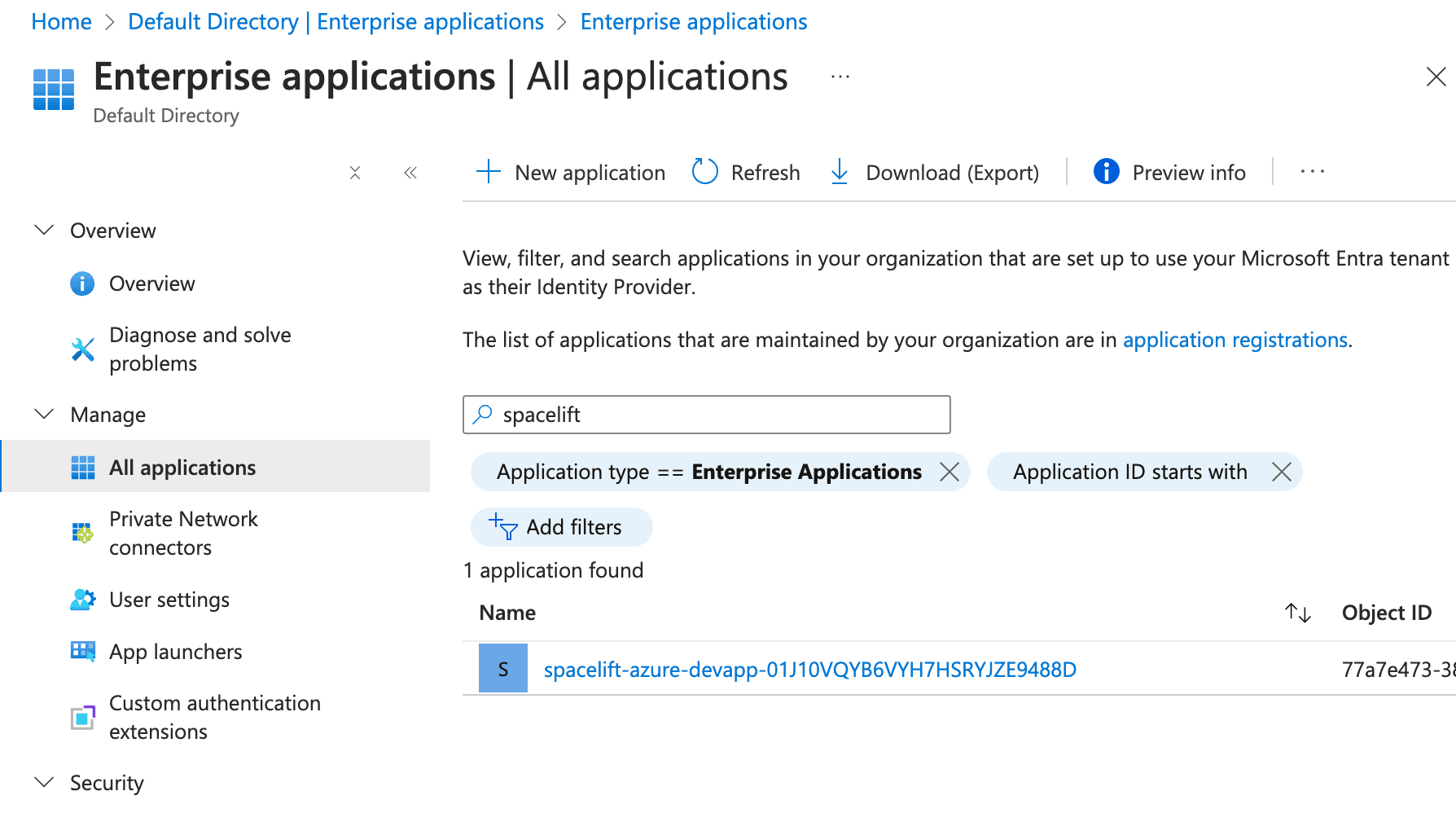Click the Object ID value 77a7e473
Image resolution: width=1456 pixels, height=813 pixels.
tap(1399, 670)
